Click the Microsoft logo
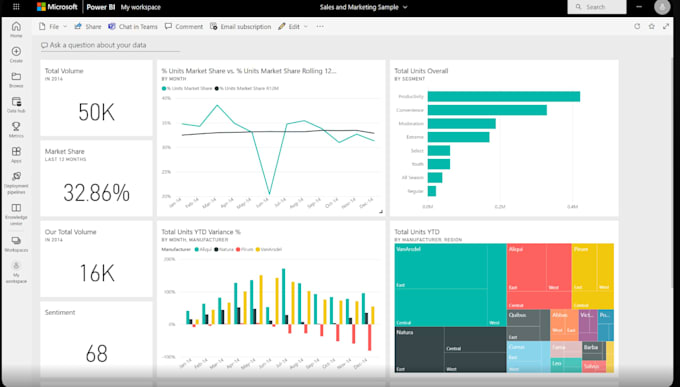The width and height of the screenshot is (680, 387). pyautogui.click(x=57, y=7)
